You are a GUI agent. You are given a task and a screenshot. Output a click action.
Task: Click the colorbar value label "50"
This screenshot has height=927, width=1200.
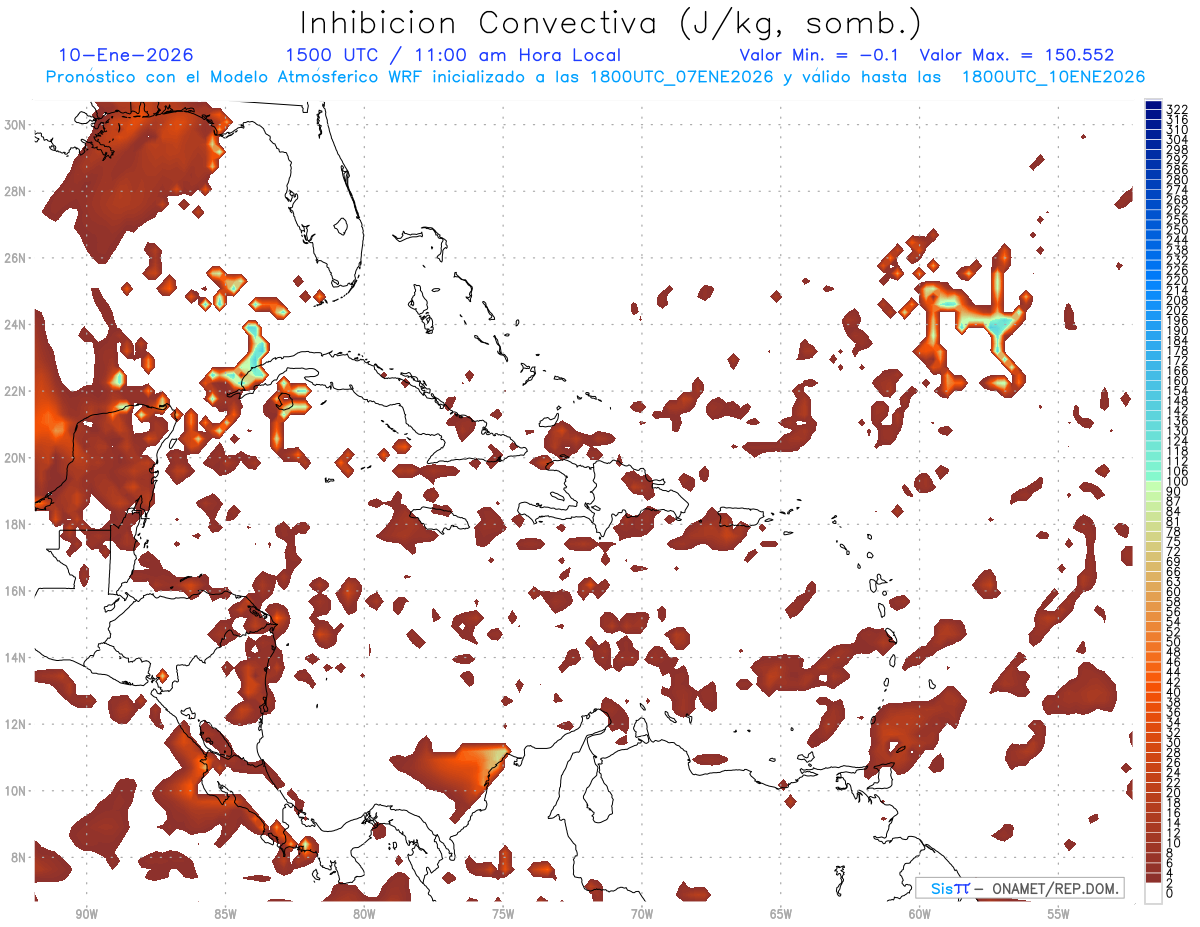point(1174,642)
